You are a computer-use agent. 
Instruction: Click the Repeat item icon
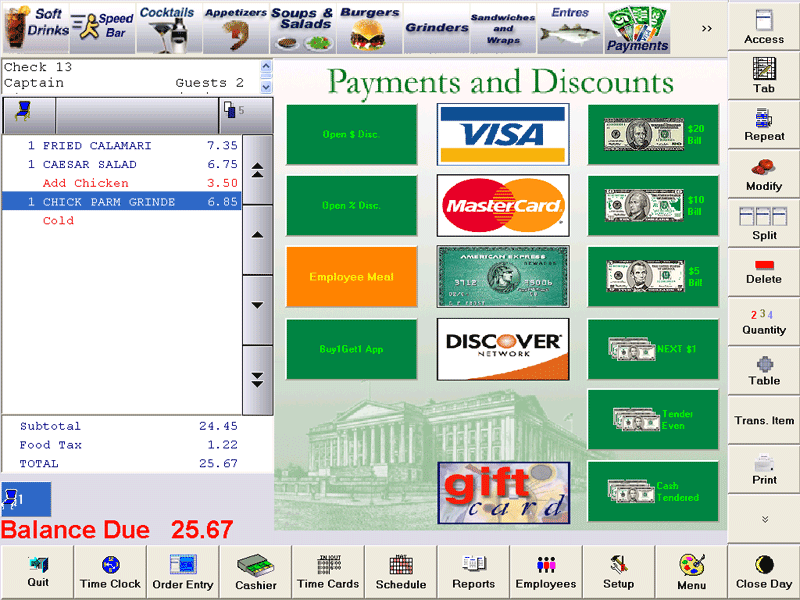(x=763, y=126)
